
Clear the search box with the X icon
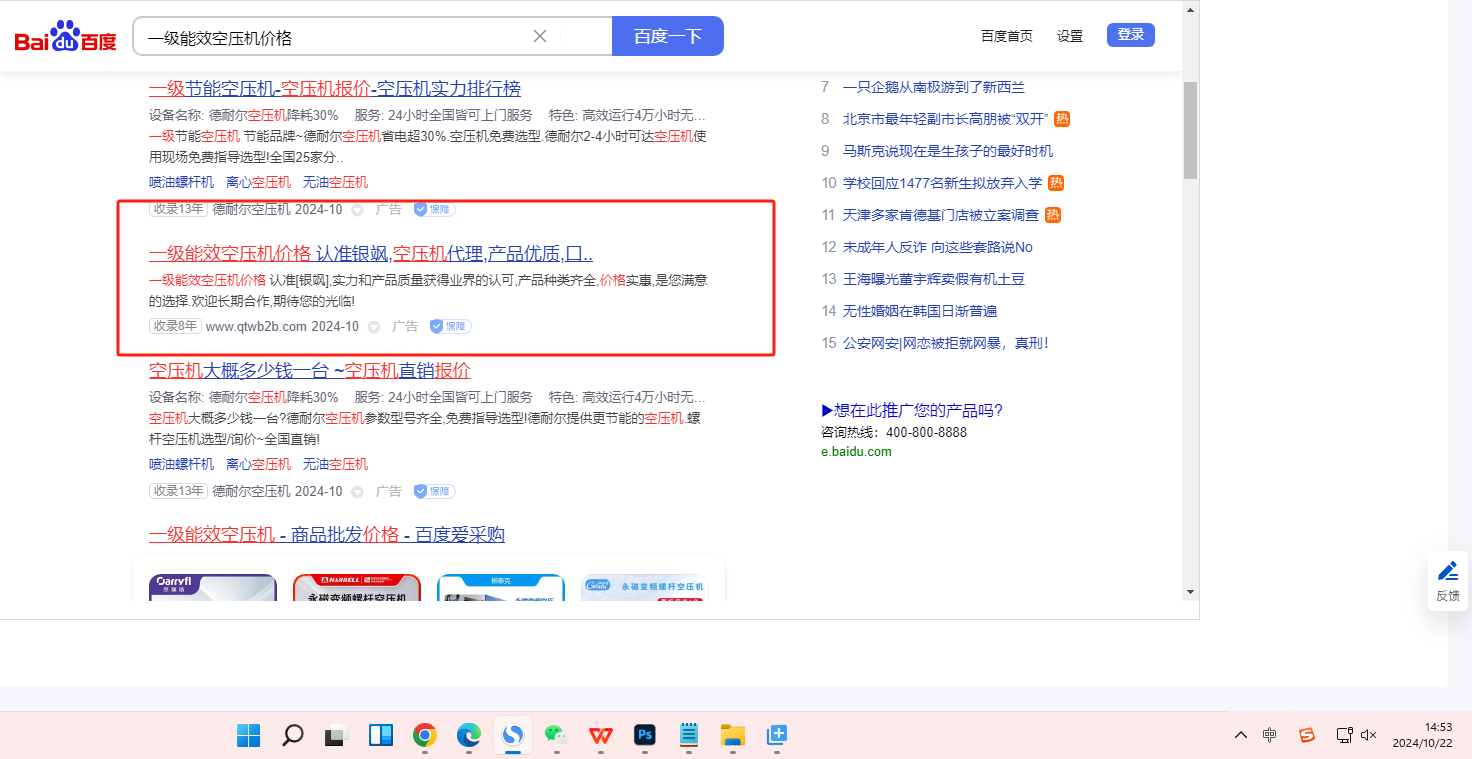click(540, 36)
